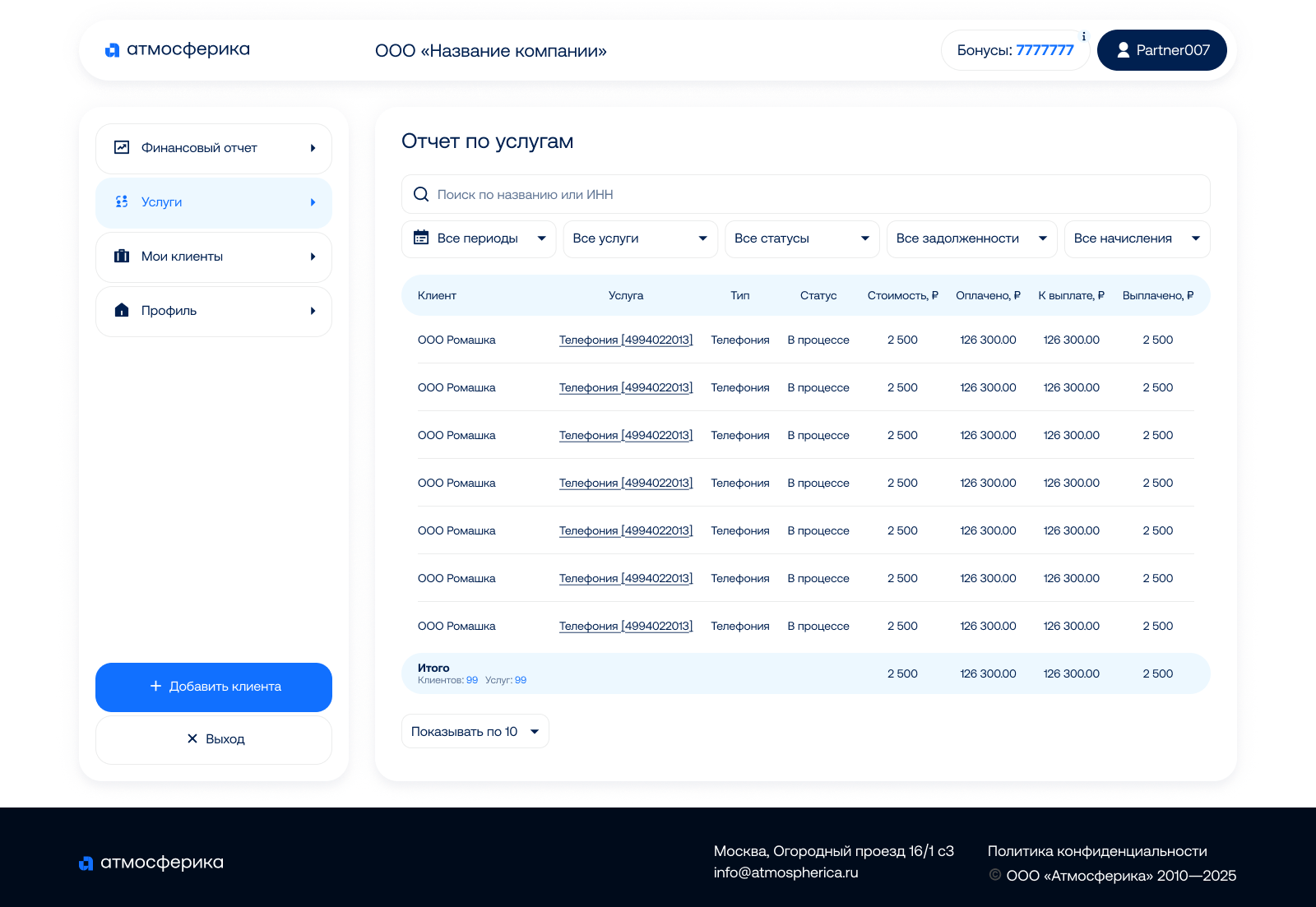Click the copyright symbol in the footer
The height and width of the screenshot is (907, 1316).
pos(995,875)
